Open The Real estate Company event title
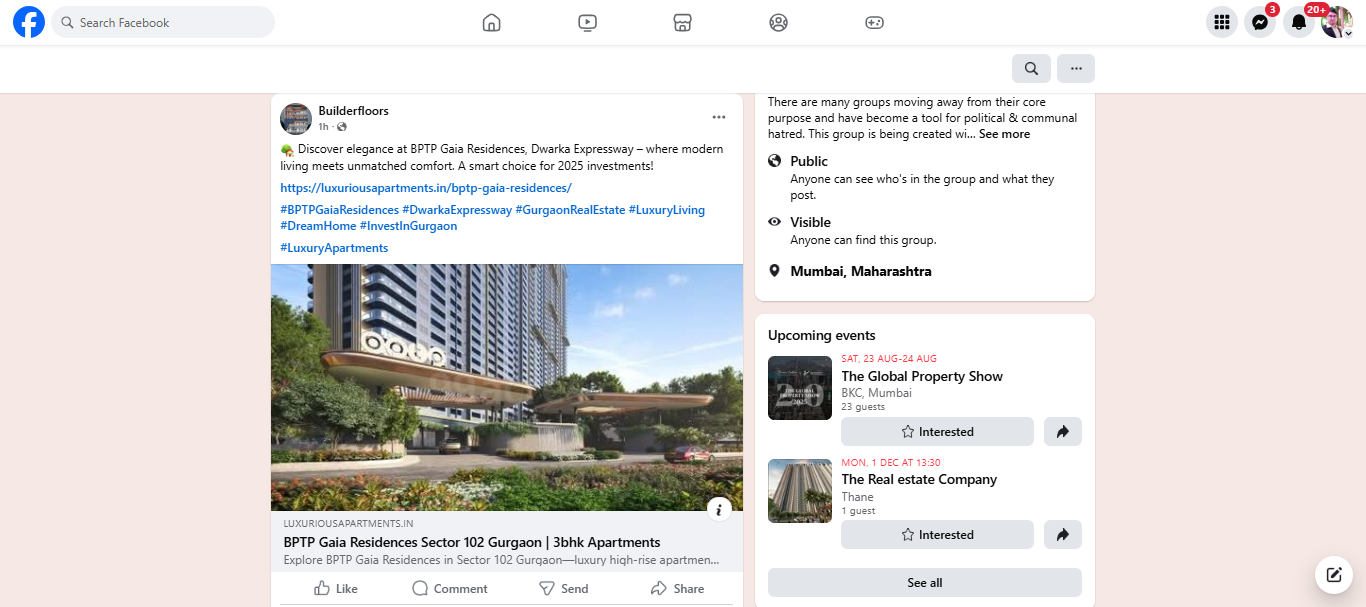This screenshot has width=1366, height=607. click(x=919, y=479)
